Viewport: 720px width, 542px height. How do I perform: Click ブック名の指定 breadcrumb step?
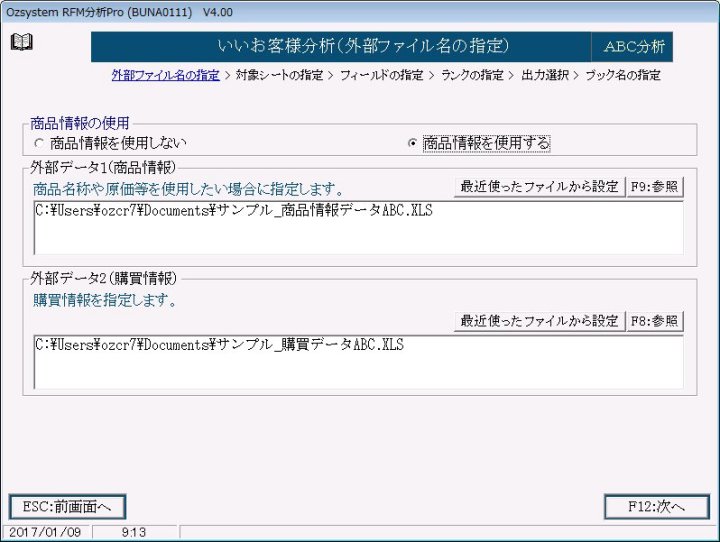[623, 75]
